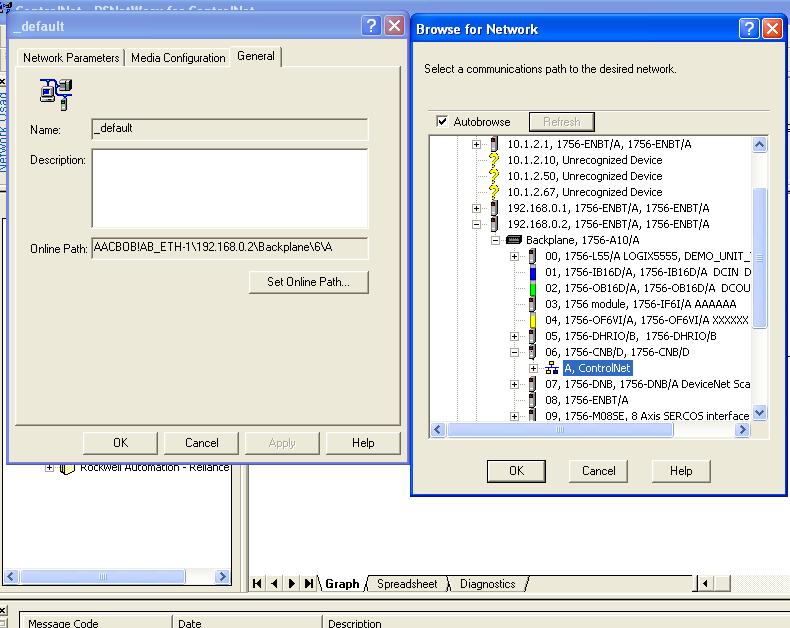The image size is (790, 628).
Task: Expand slot 07 1756-DNB node
Action: coord(514,385)
